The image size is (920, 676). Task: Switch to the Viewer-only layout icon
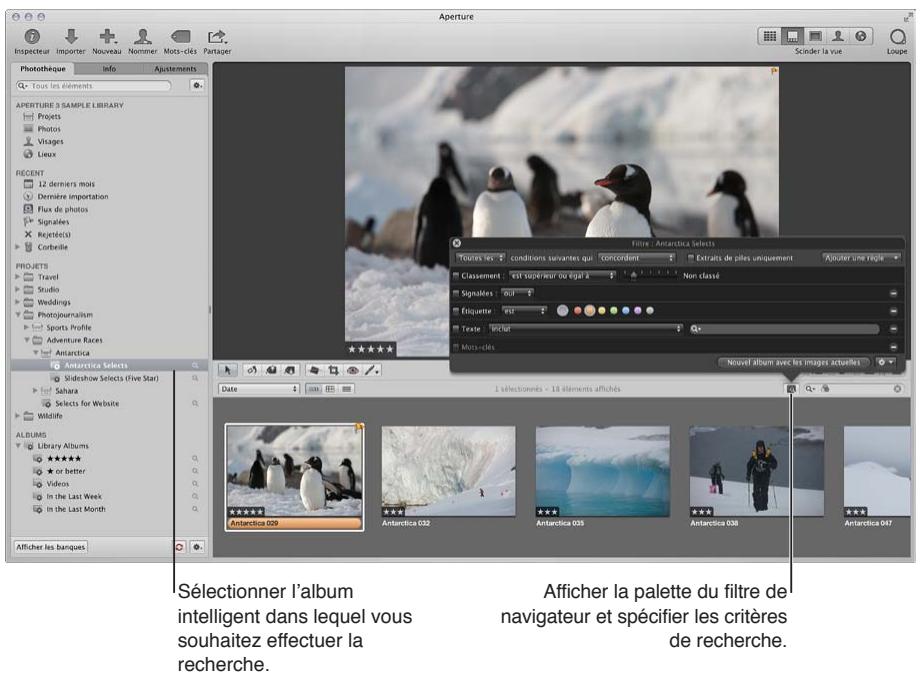pyautogui.click(x=815, y=36)
